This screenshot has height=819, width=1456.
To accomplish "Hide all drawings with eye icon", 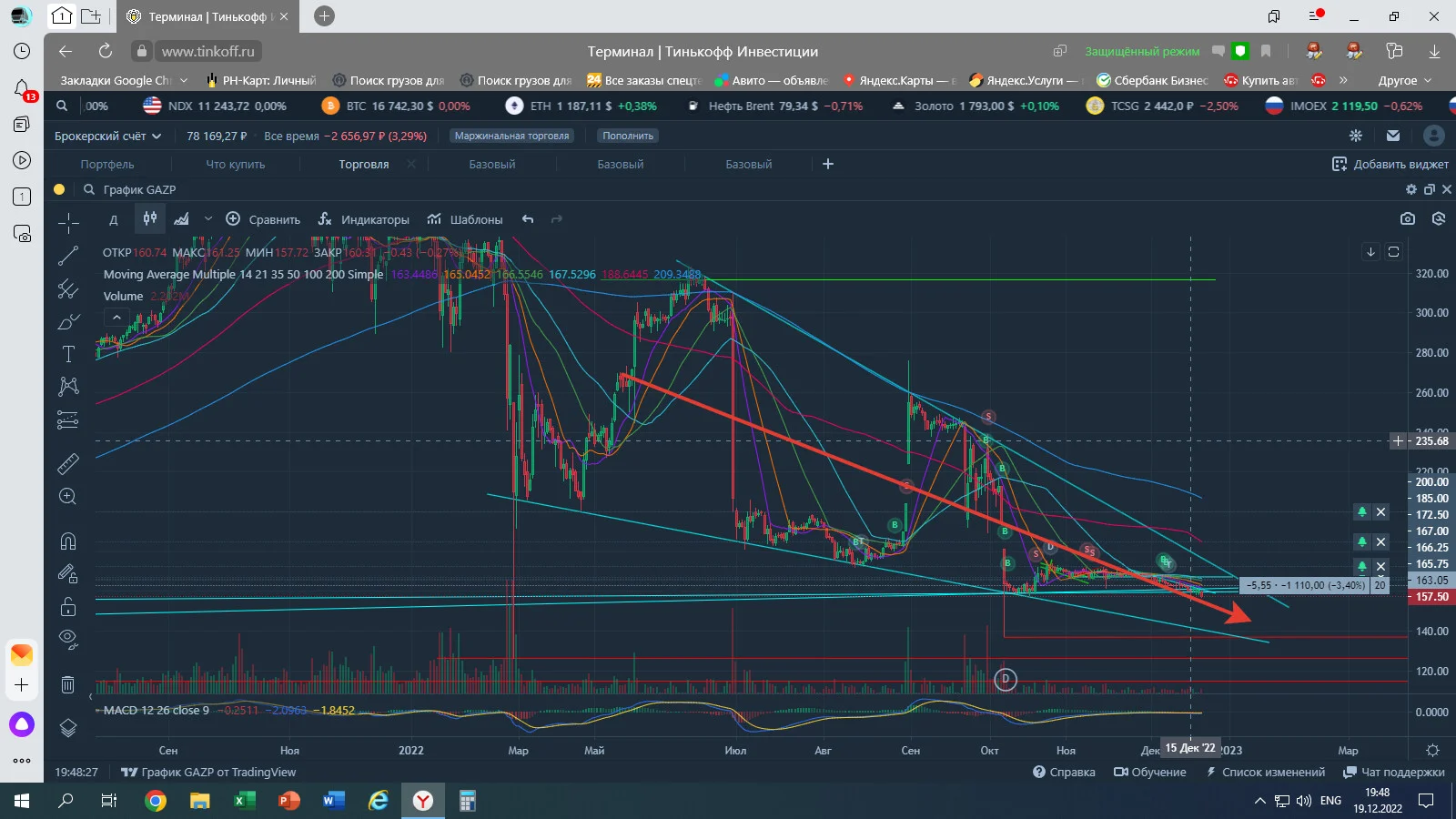I will point(68,639).
